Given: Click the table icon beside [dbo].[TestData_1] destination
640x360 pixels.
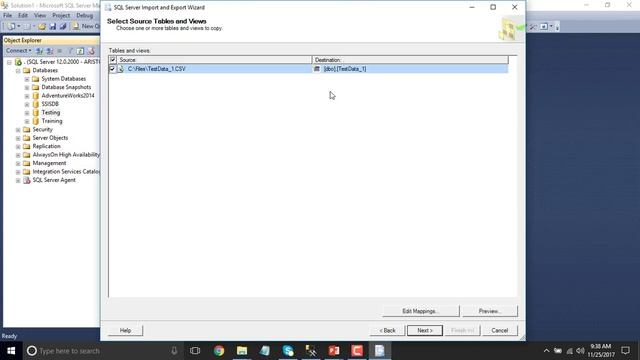Looking at the screenshot, I should click(x=317, y=69).
